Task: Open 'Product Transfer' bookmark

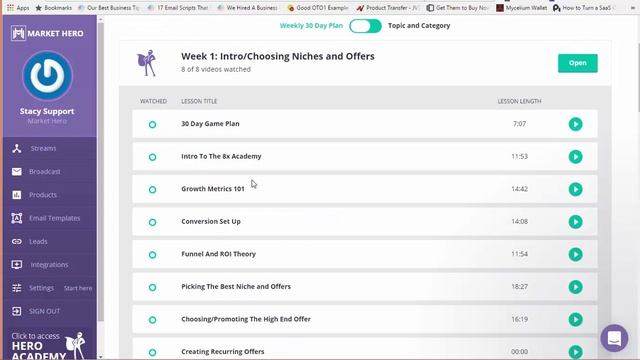Action: (x=388, y=8)
